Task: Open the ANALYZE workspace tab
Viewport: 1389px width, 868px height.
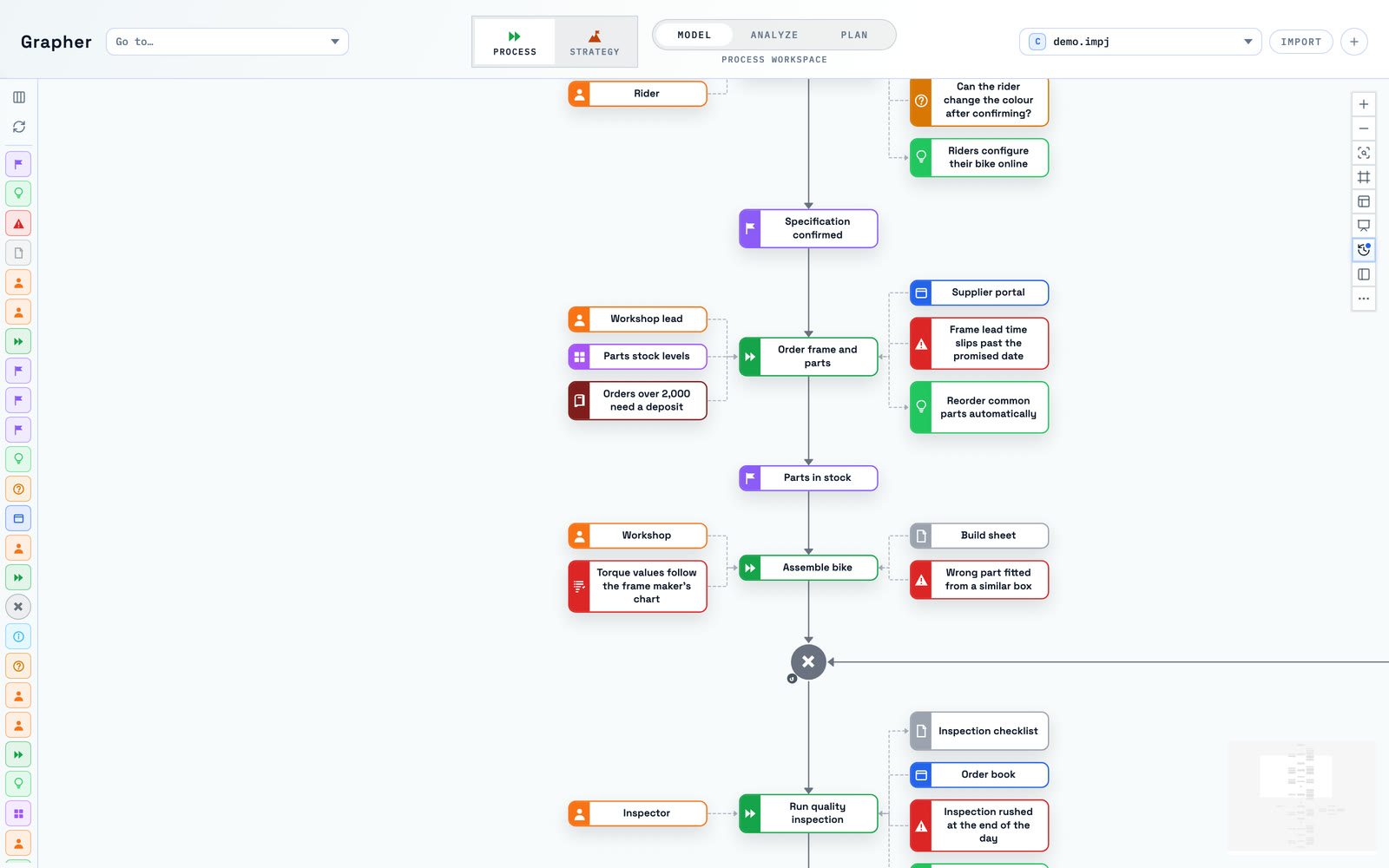Action: [x=774, y=36]
